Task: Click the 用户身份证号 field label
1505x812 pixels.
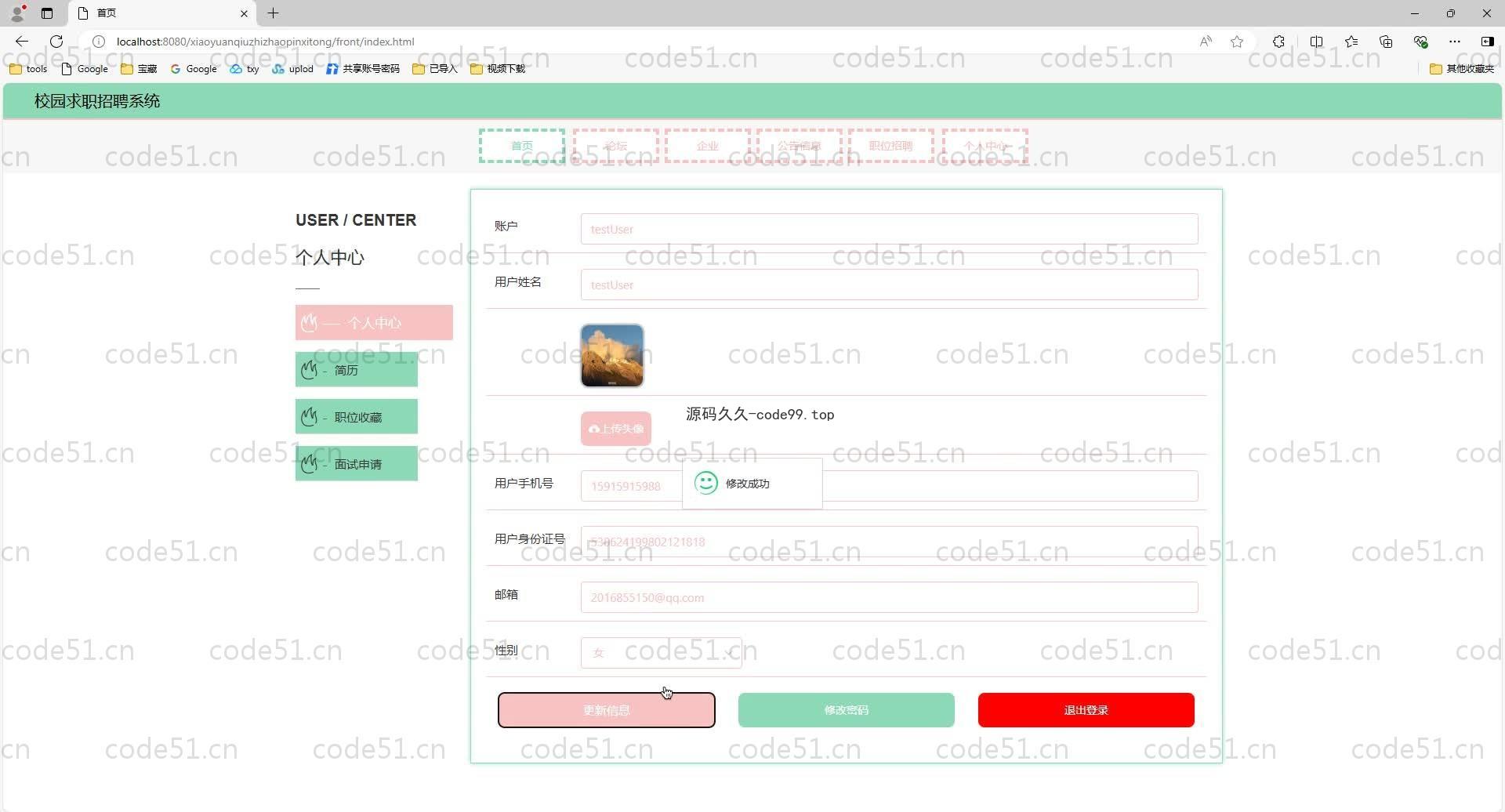Action: click(x=530, y=539)
